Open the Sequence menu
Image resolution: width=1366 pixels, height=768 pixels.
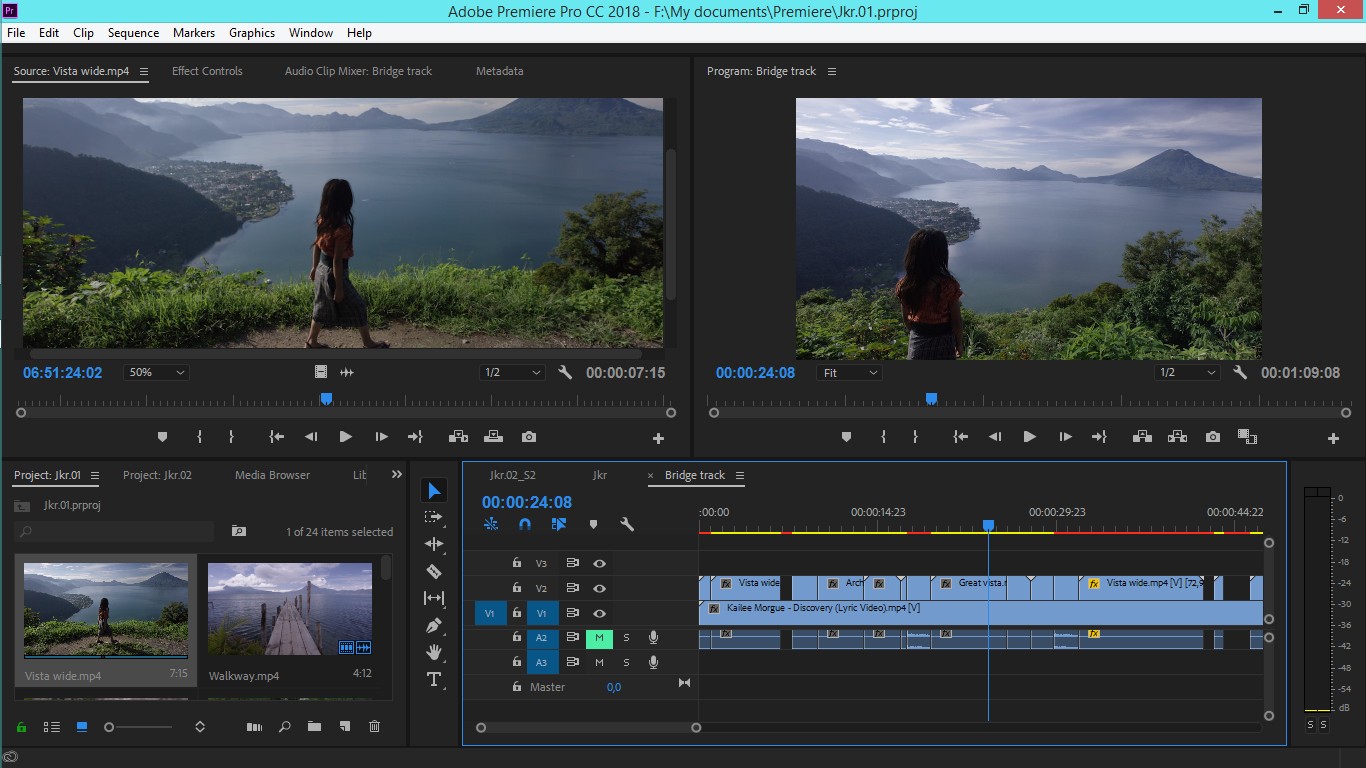(x=134, y=33)
